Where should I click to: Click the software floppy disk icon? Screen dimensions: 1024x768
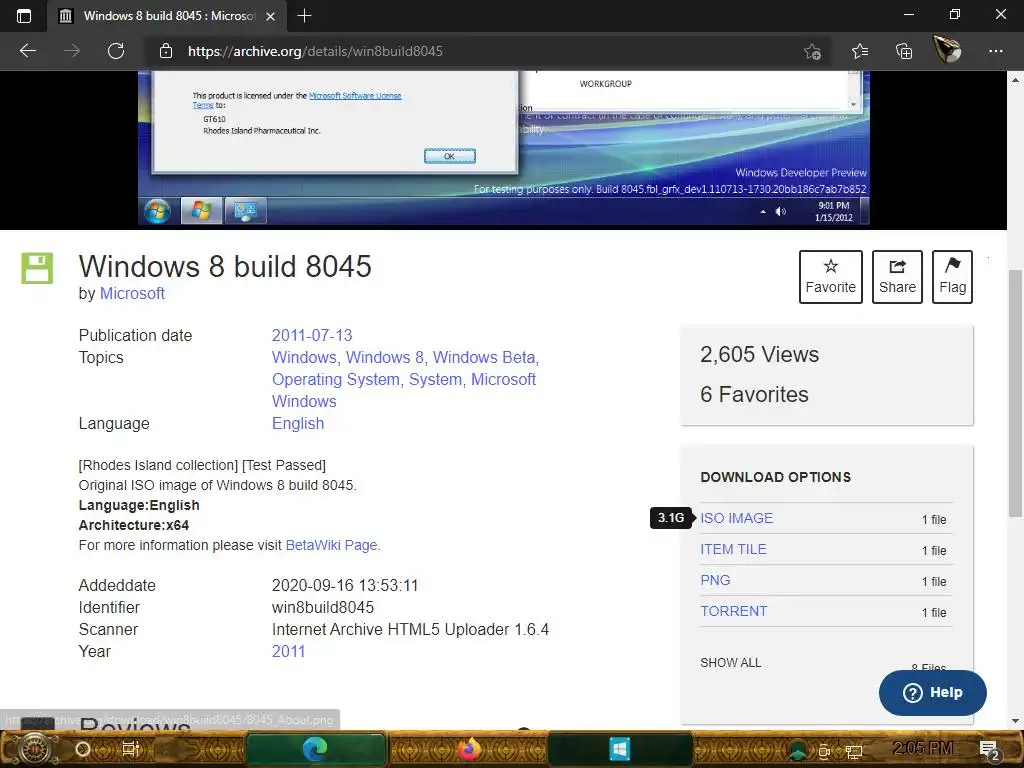[37, 268]
